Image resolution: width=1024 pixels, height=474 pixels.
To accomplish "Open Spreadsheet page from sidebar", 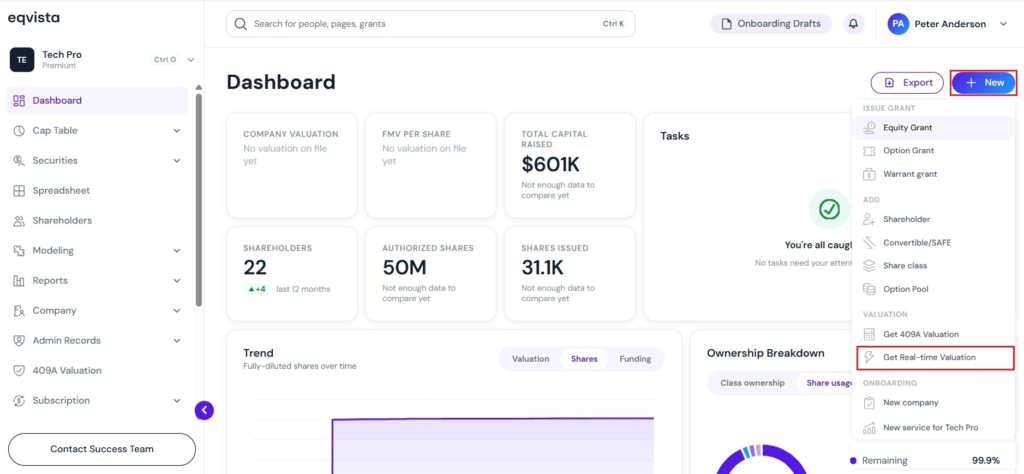I will (97, 191).
